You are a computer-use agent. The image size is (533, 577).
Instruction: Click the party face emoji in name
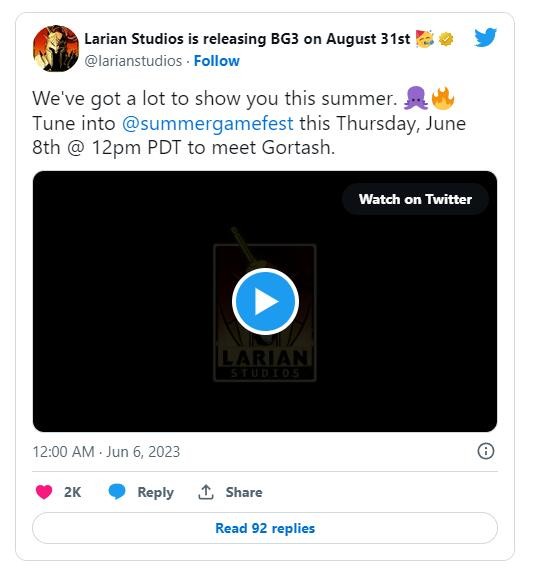point(425,39)
